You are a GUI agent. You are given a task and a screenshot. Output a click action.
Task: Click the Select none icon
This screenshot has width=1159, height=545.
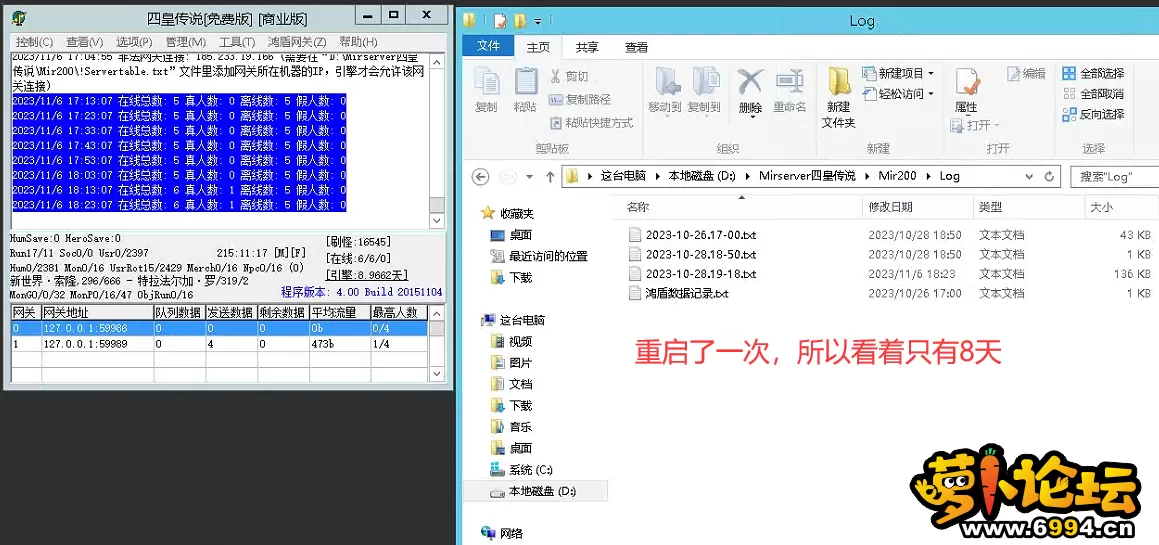[1069, 94]
